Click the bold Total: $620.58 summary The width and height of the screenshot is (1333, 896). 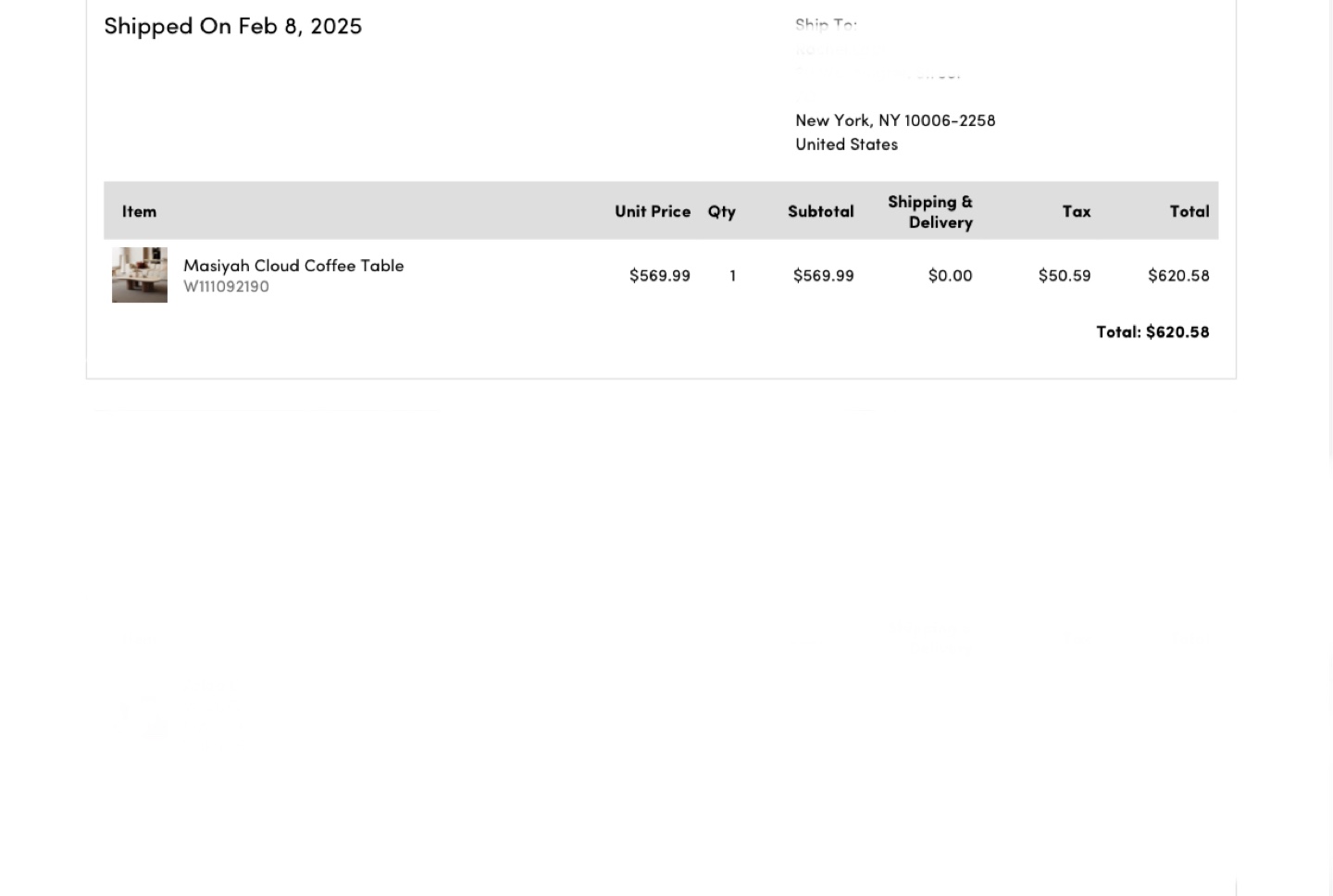tap(1152, 331)
